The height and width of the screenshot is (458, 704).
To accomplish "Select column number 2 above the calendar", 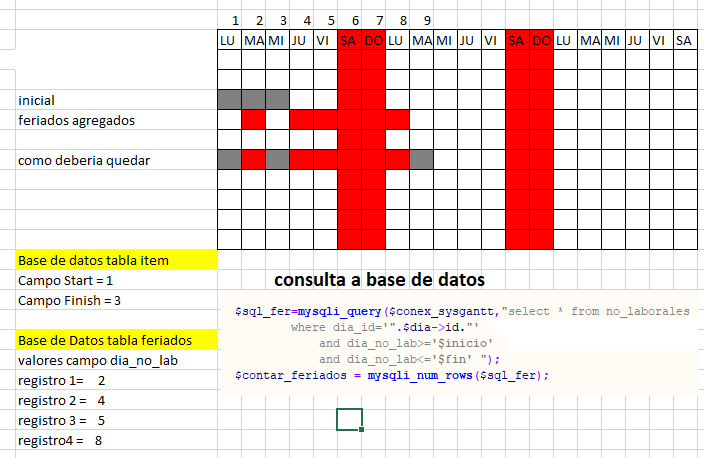I will coord(254,20).
